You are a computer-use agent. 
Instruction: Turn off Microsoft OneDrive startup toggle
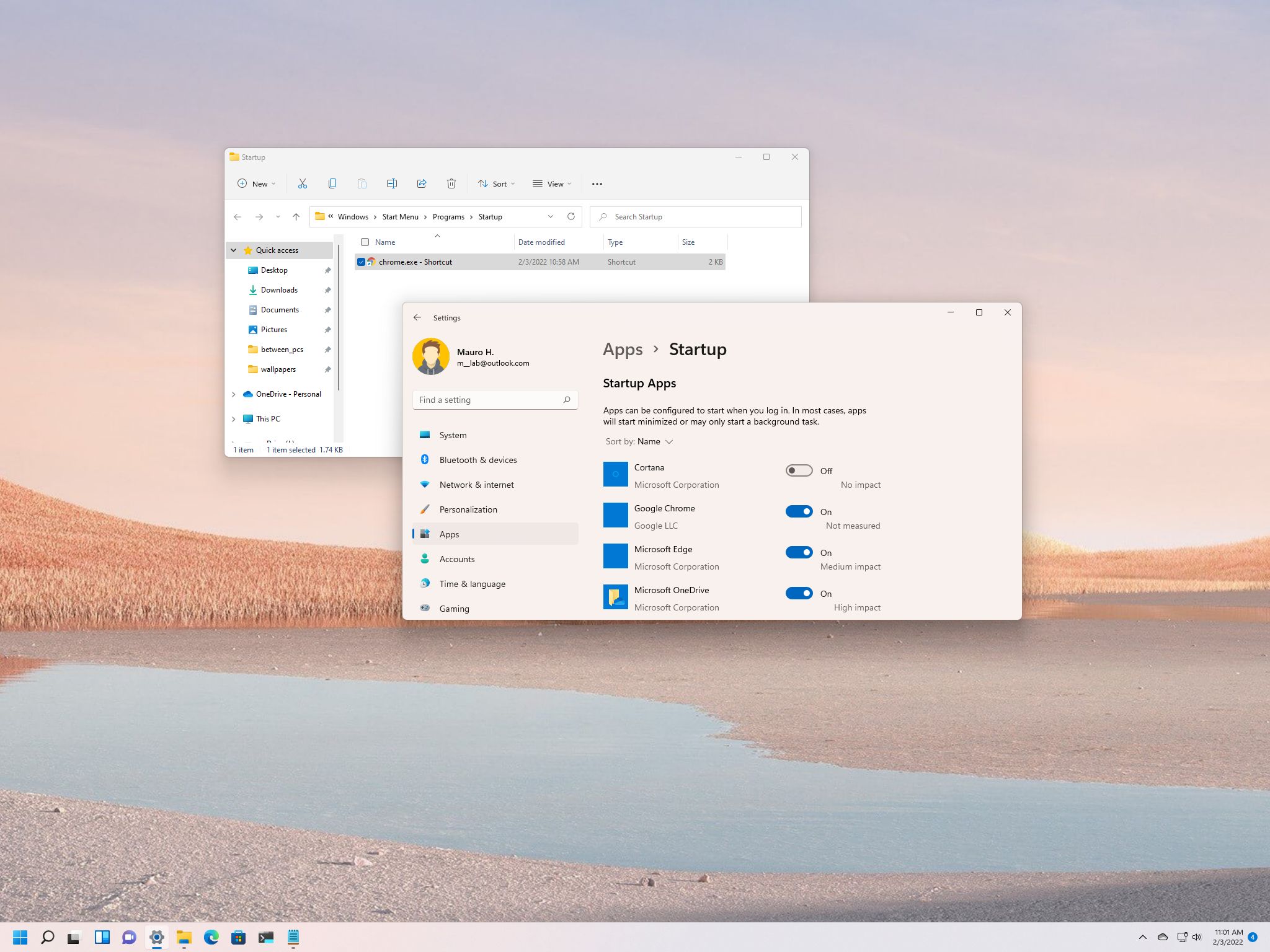coord(799,593)
